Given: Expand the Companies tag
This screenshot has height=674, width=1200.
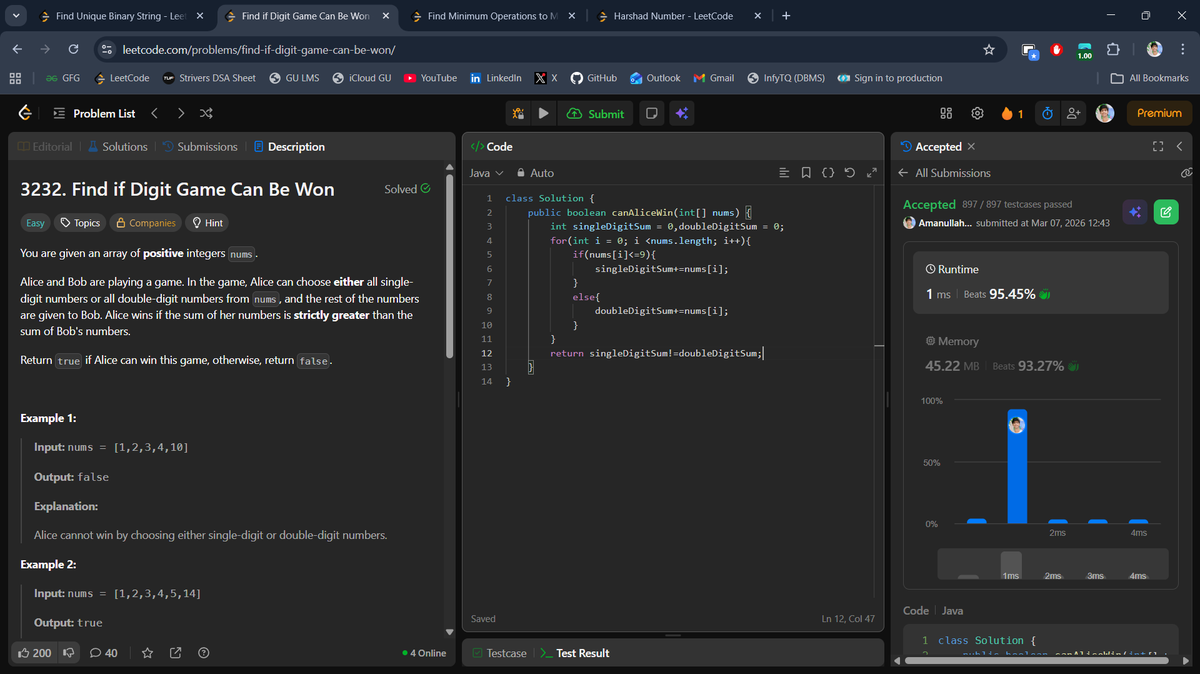Looking at the screenshot, I should coord(145,223).
